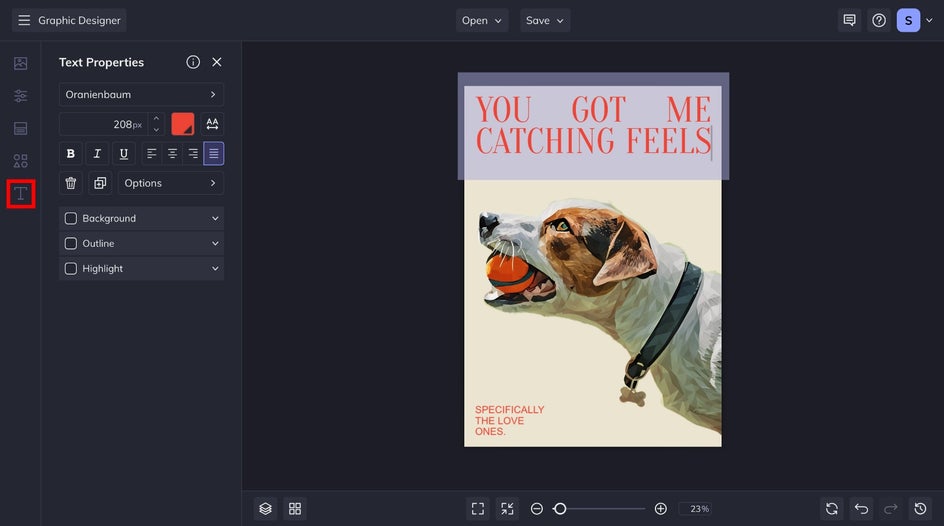Click the collapse-to-actual-size icon
Screen dimensions: 944x526
(508, 509)
